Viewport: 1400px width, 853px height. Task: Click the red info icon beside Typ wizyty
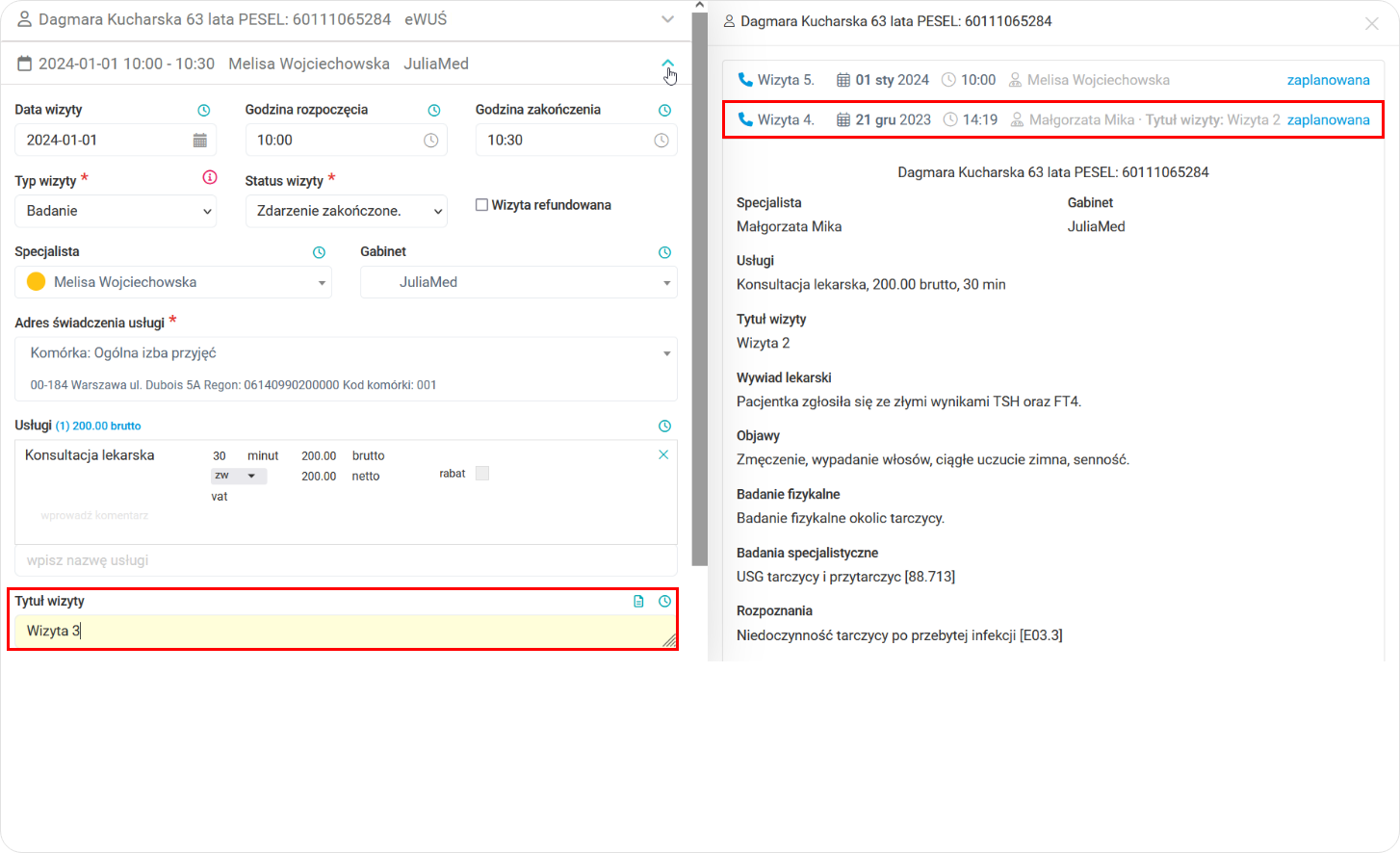coord(210,177)
